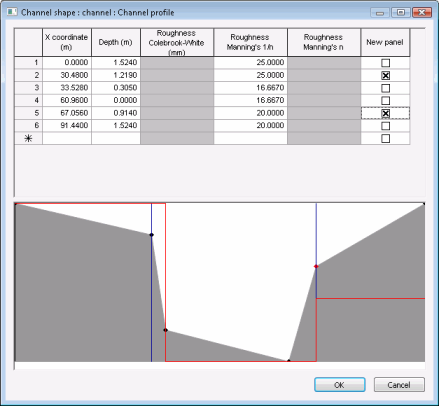Select the new row asterisk marker

(x=28, y=138)
